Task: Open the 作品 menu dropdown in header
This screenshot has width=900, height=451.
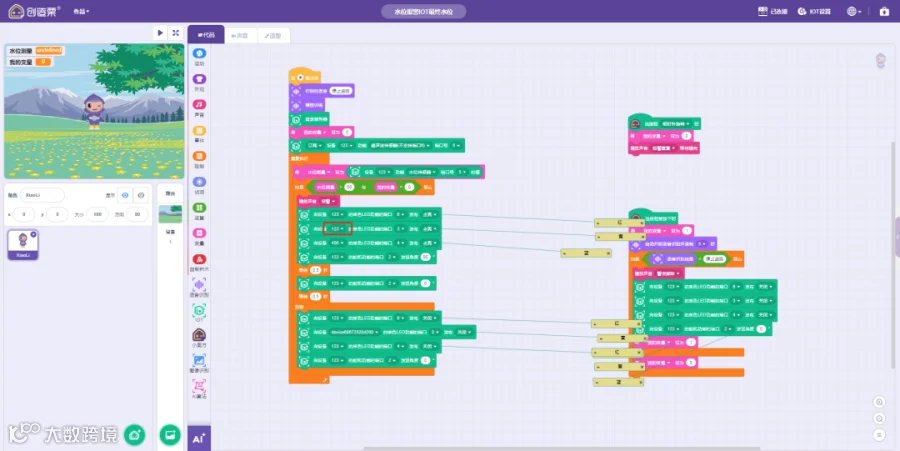Action: (x=81, y=11)
